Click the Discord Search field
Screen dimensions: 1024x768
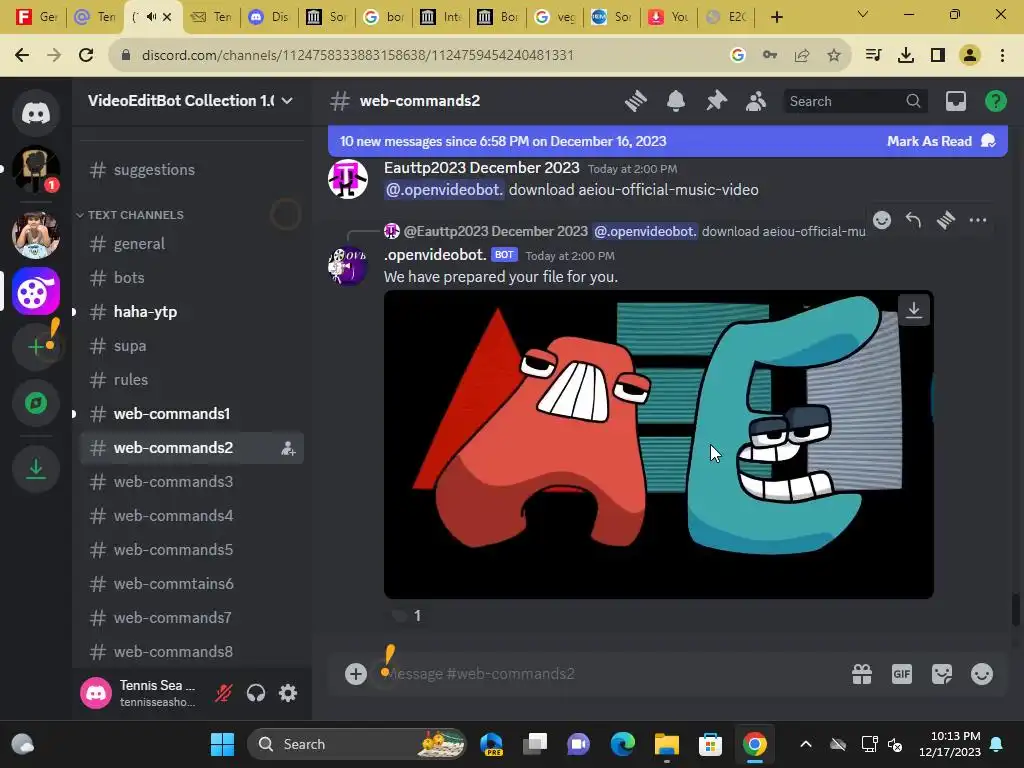855,101
